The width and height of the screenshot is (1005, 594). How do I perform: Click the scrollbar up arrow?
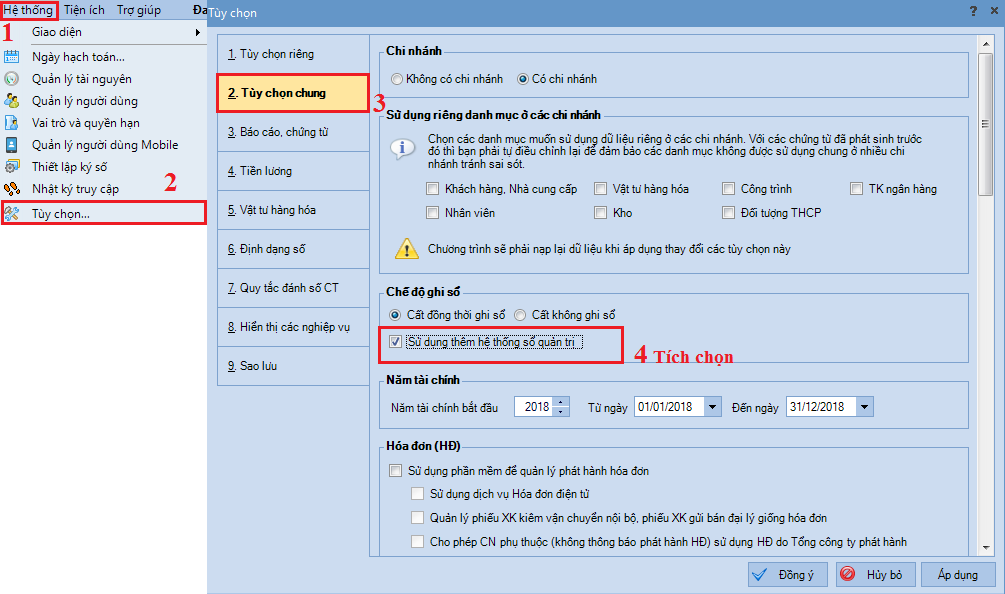tap(985, 44)
